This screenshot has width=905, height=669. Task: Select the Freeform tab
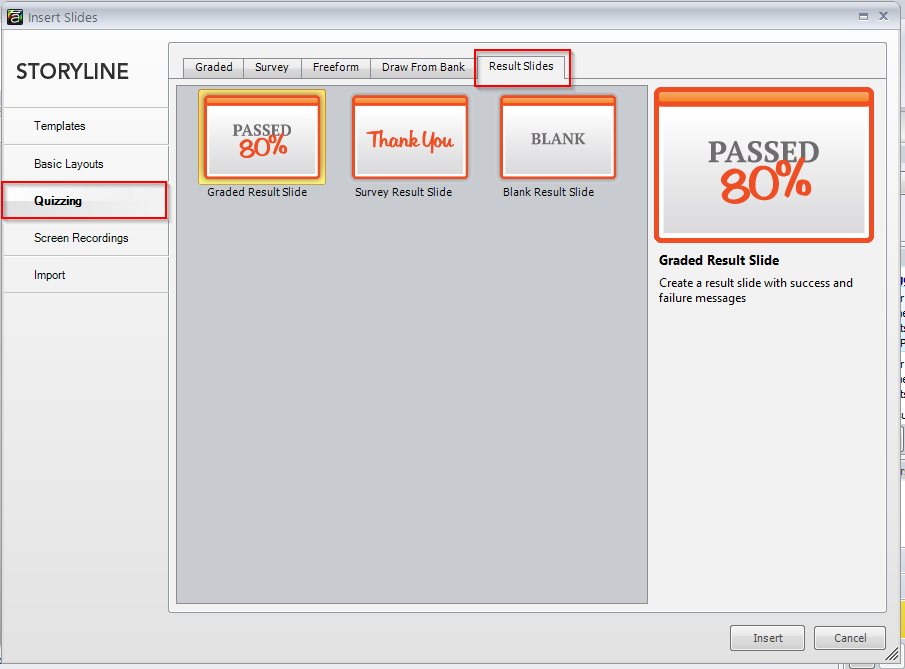[x=335, y=67]
